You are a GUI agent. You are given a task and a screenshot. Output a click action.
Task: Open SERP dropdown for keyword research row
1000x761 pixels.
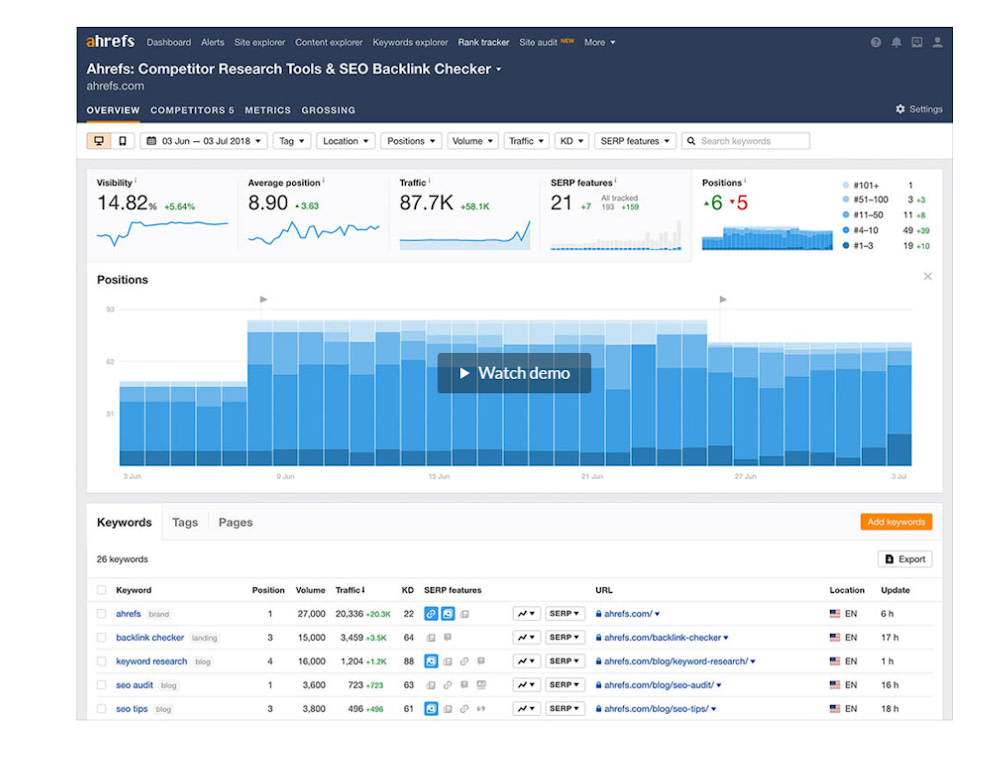coord(564,661)
